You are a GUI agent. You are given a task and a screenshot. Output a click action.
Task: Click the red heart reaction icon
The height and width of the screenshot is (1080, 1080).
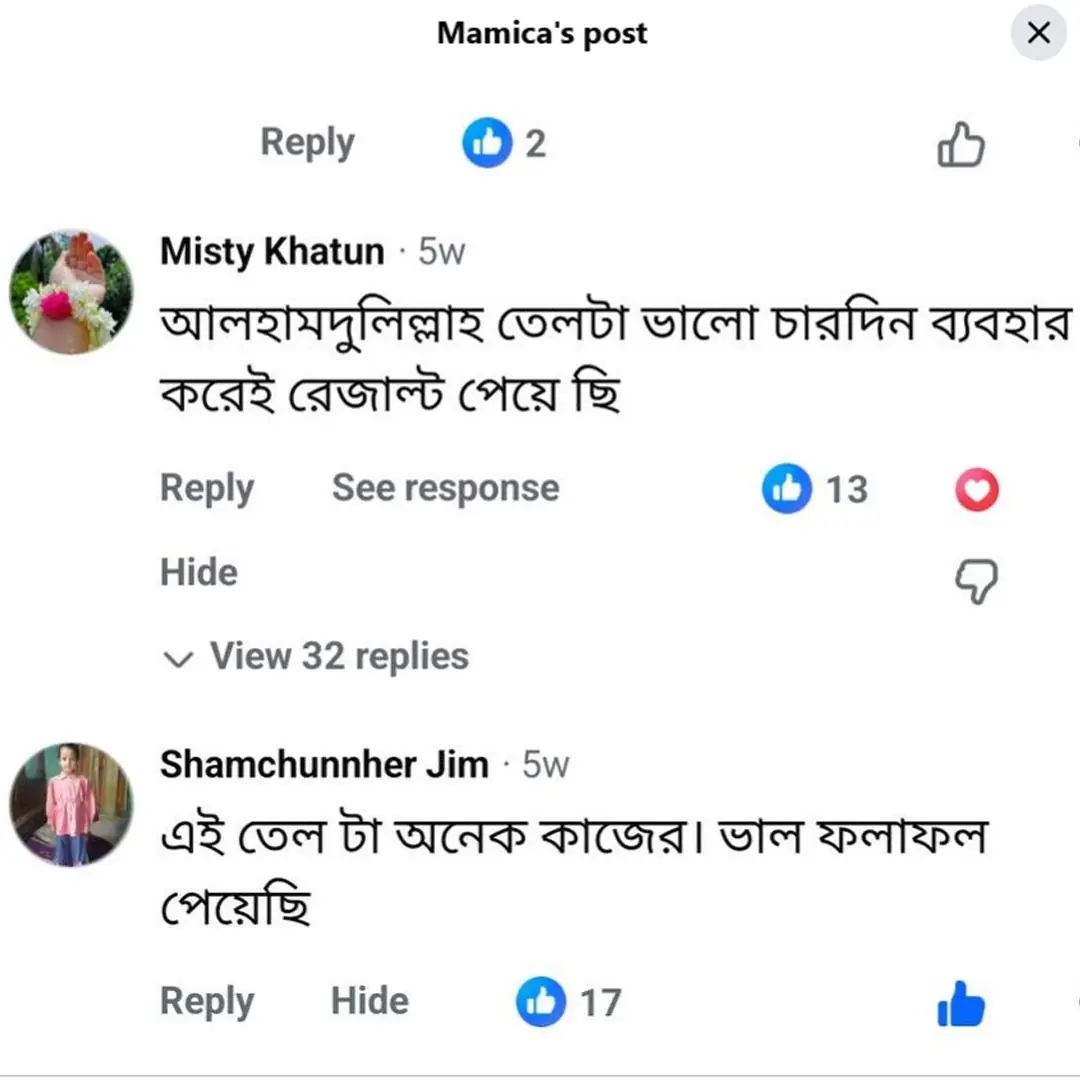976,490
